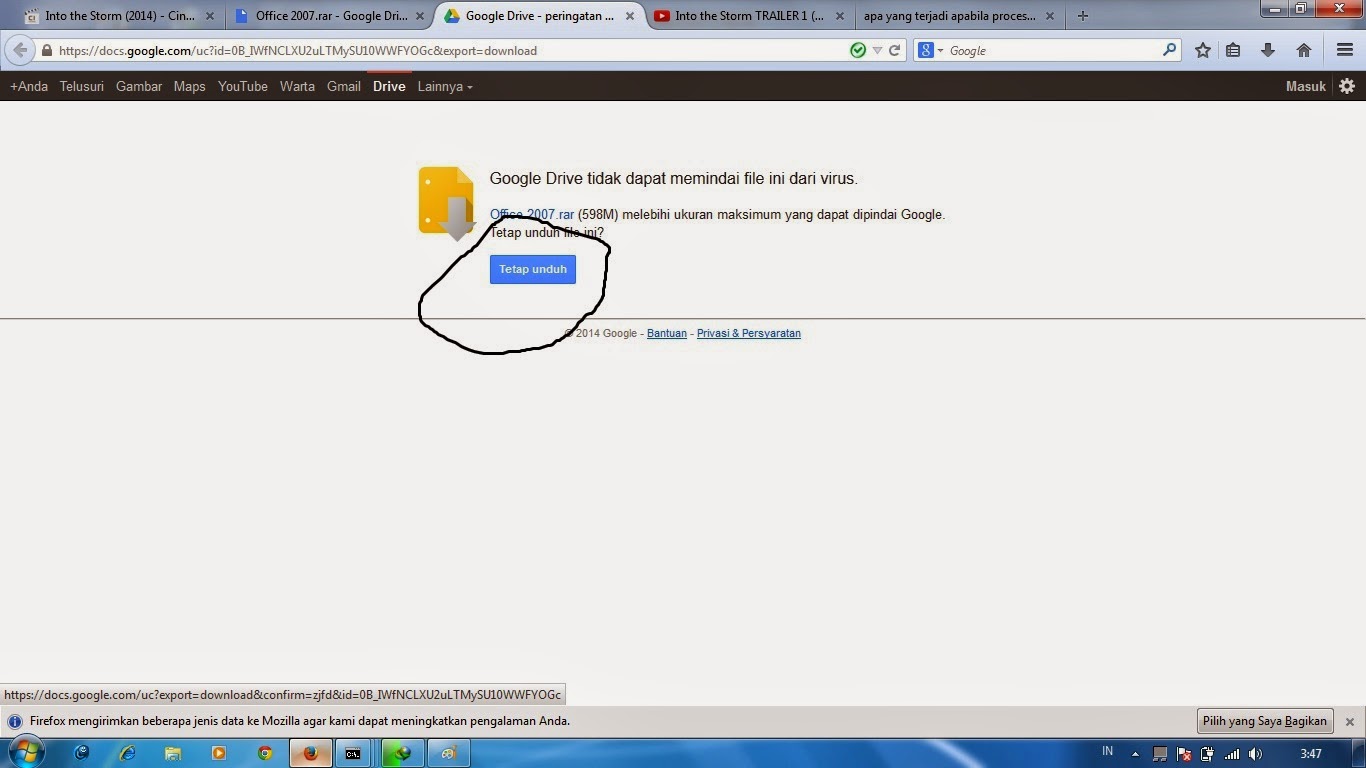Viewport: 1366px width, 768px height.
Task: Open the search engine selector dropdown
Action: (931, 50)
